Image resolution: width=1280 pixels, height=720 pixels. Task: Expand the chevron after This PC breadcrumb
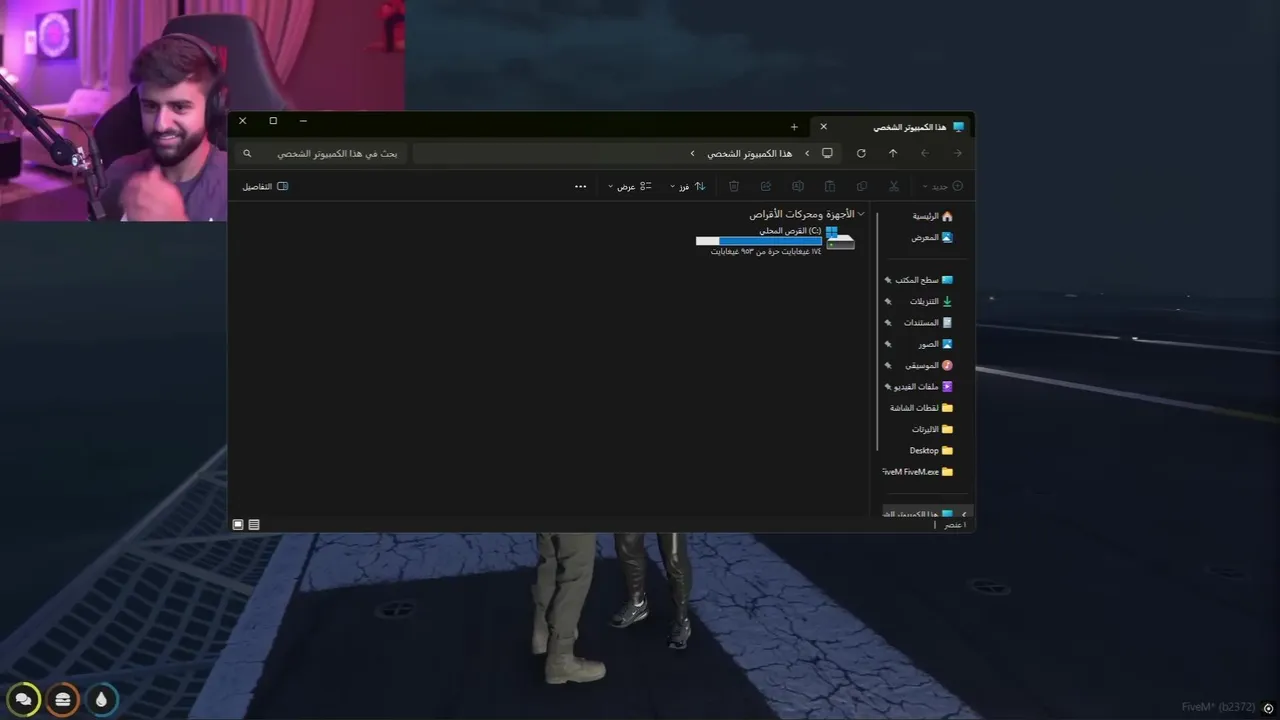pyautogui.click(x=692, y=153)
